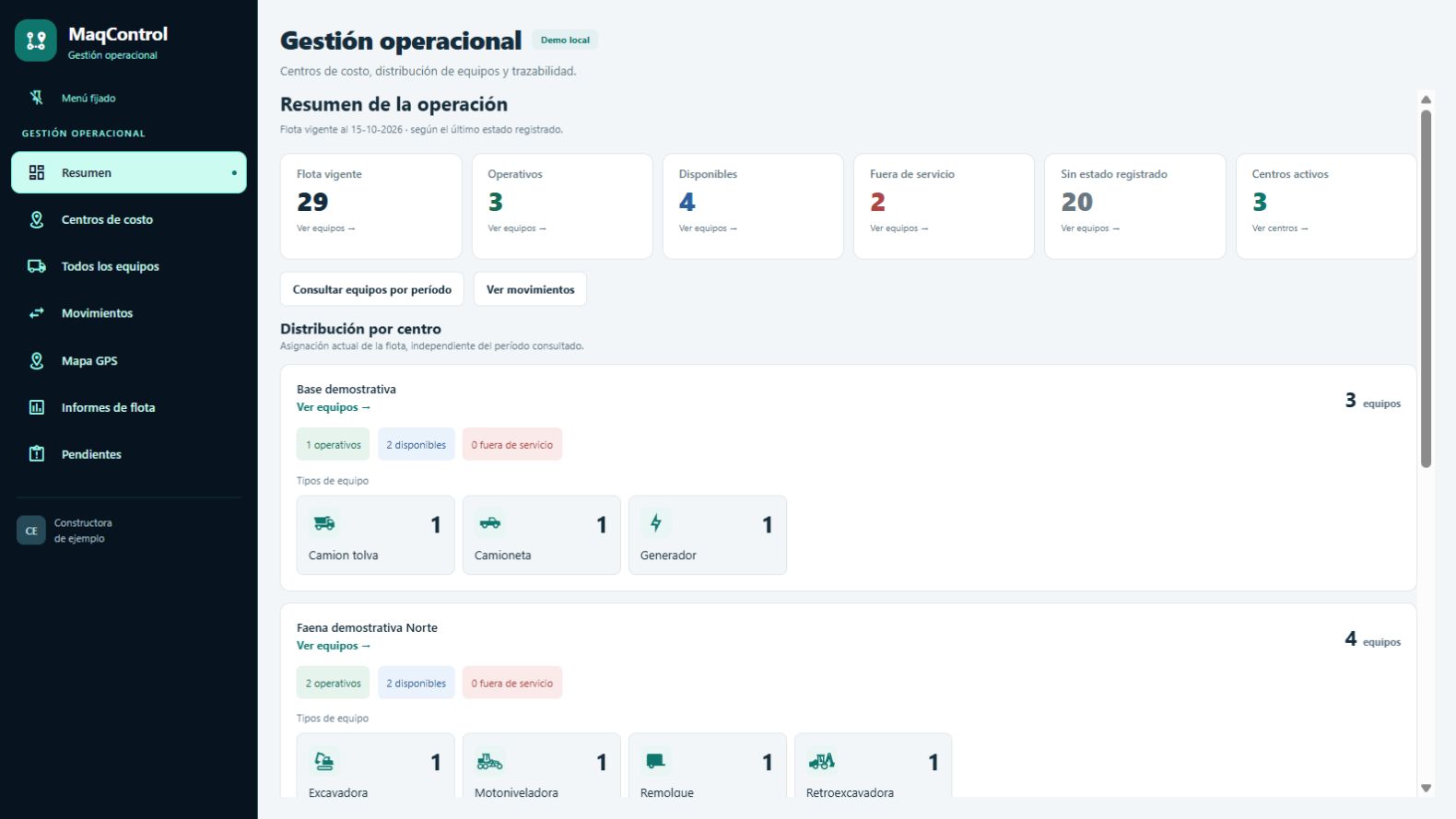Click the Flota vigente count 29
Image resolution: width=1456 pixels, height=819 pixels.
click(x=312, y=202)
